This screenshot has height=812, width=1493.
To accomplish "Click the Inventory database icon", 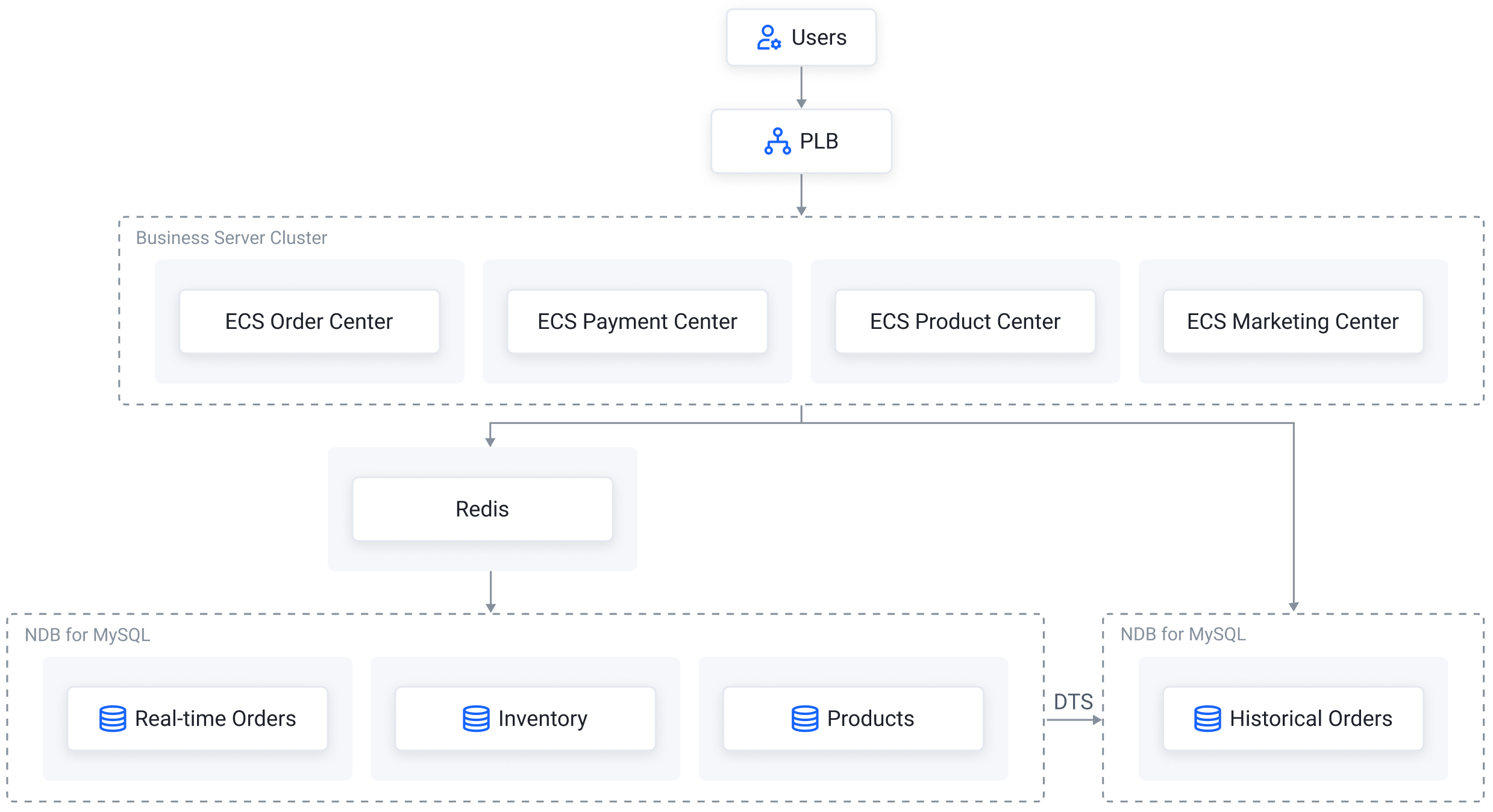I will (476, 719).
